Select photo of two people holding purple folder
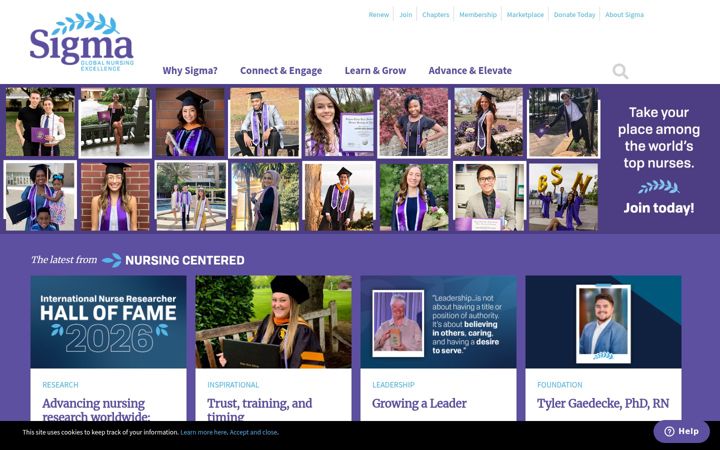This screenshot has width=720, height=450. pyautogui.click(x=40, y=122)
